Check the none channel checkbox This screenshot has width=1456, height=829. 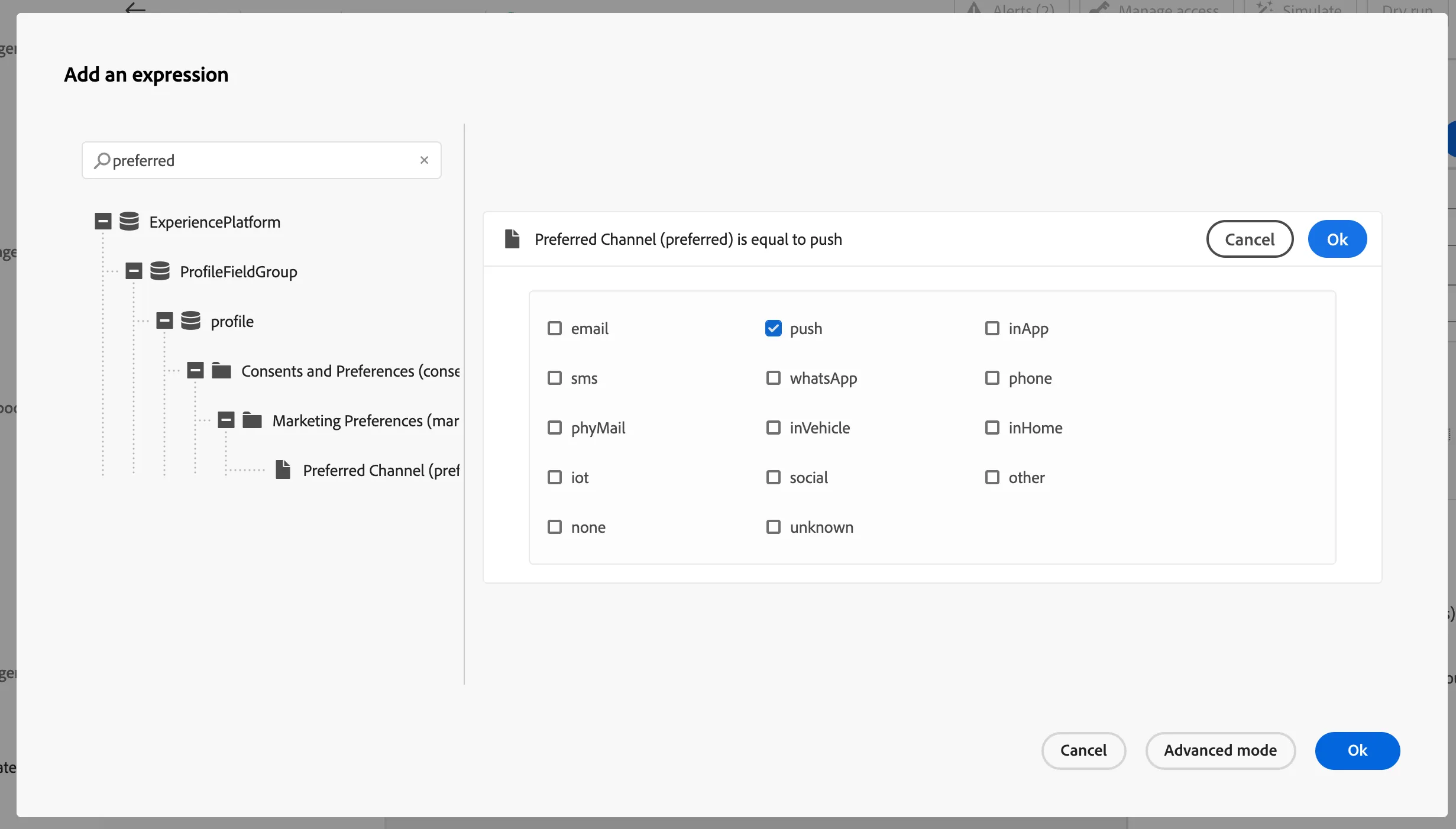tap(555, 527)
